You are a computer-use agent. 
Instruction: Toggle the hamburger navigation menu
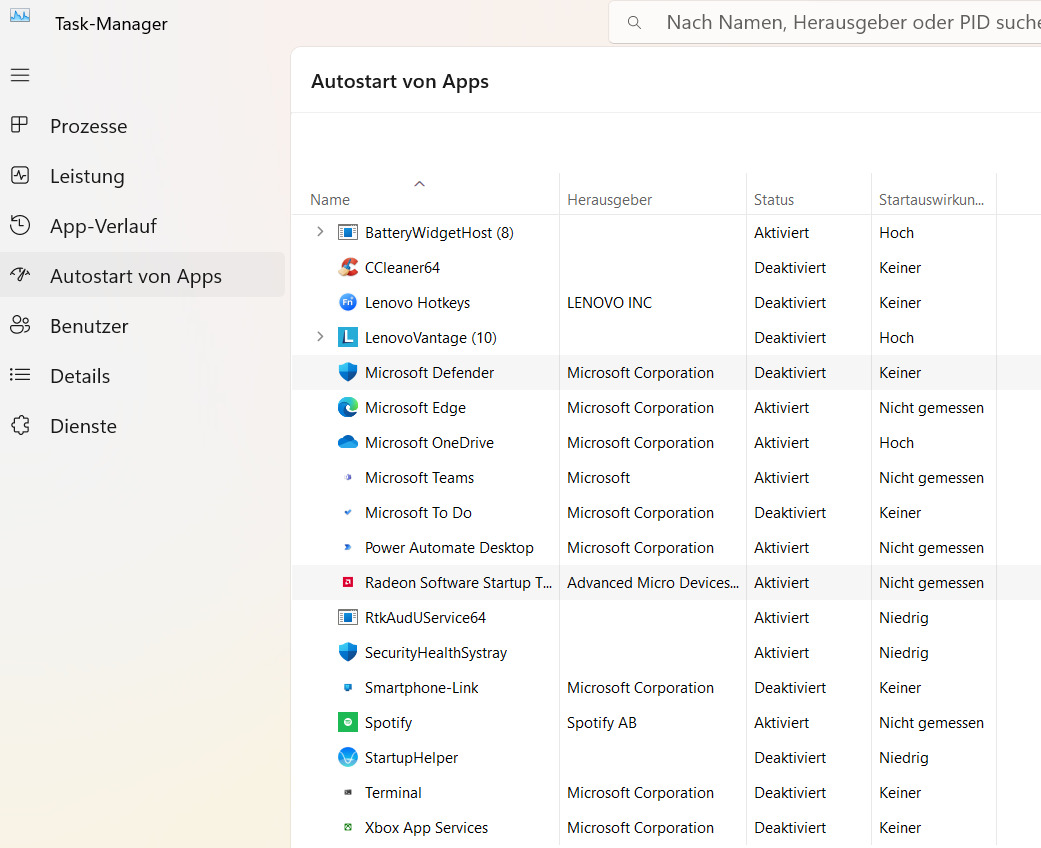tap(20, 75)
